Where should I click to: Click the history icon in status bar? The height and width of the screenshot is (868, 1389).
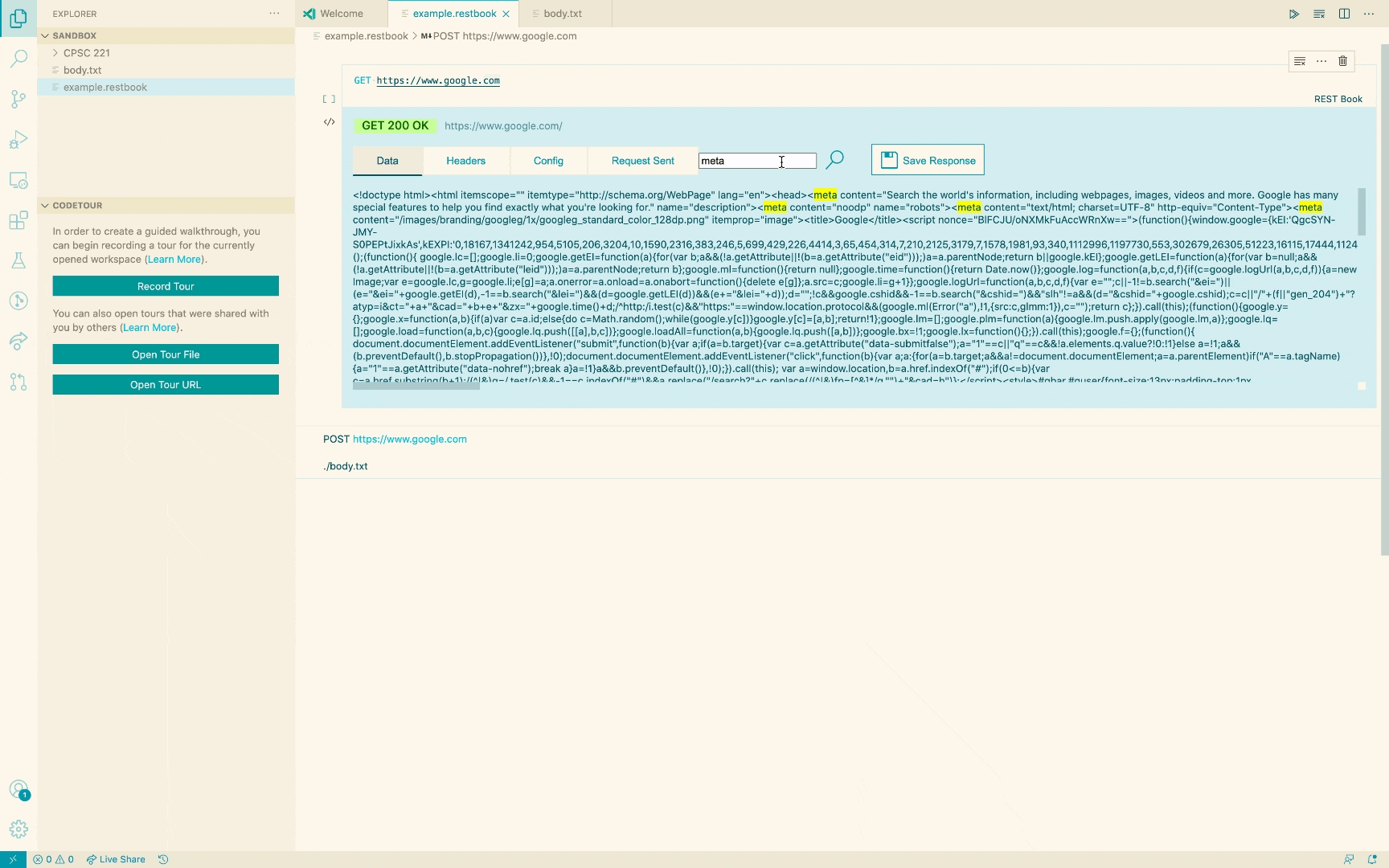pos(163,859)
